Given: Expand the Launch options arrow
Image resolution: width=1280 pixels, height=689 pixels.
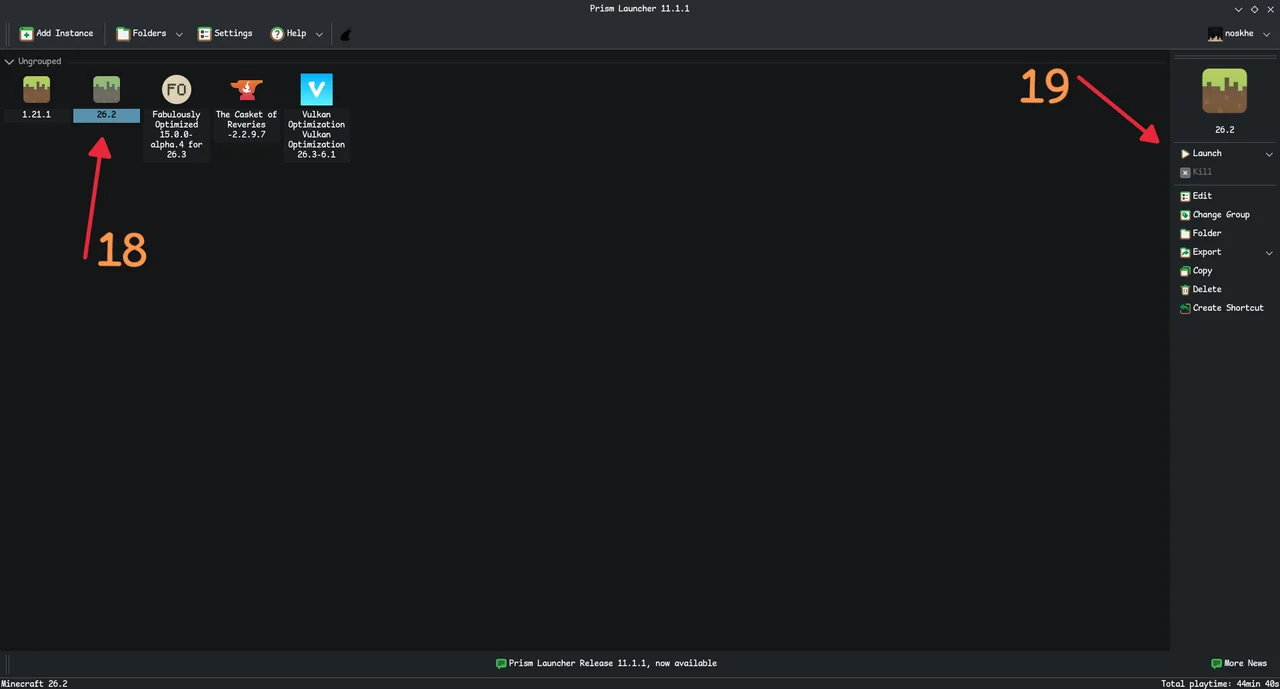Looking at the screenshot, I should point(1269,154).
